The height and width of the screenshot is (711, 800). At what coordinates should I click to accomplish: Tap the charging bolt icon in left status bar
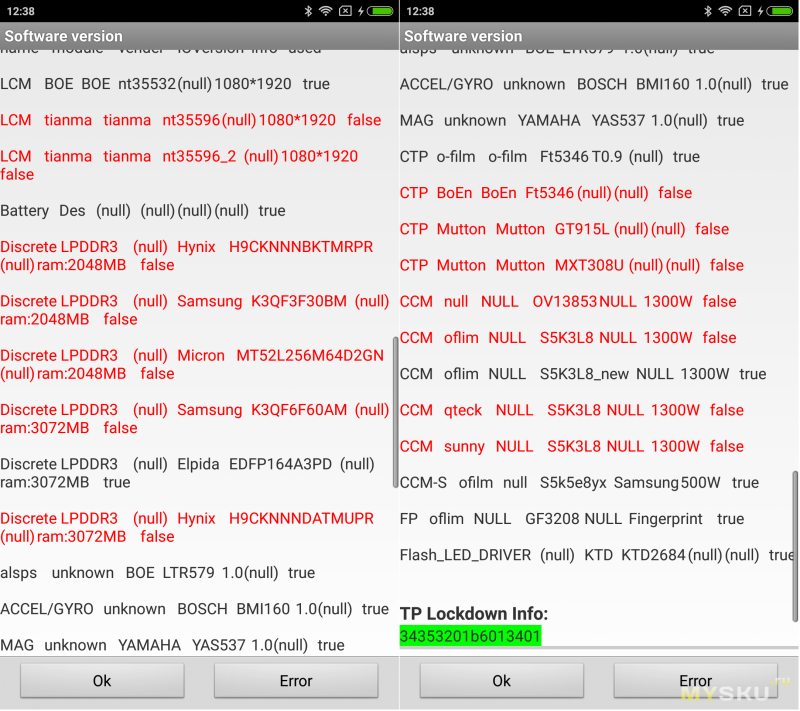click(x=361, y=11)
